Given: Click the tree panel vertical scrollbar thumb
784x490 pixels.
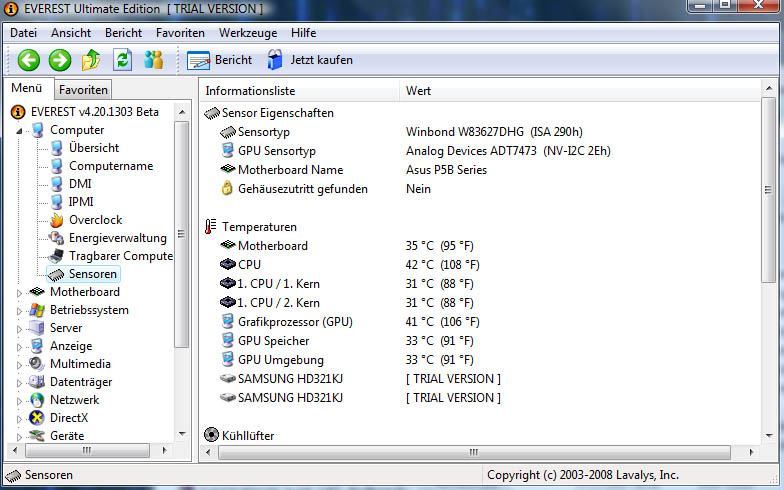Looking at the screenshot, I should (x=182, y=234).
